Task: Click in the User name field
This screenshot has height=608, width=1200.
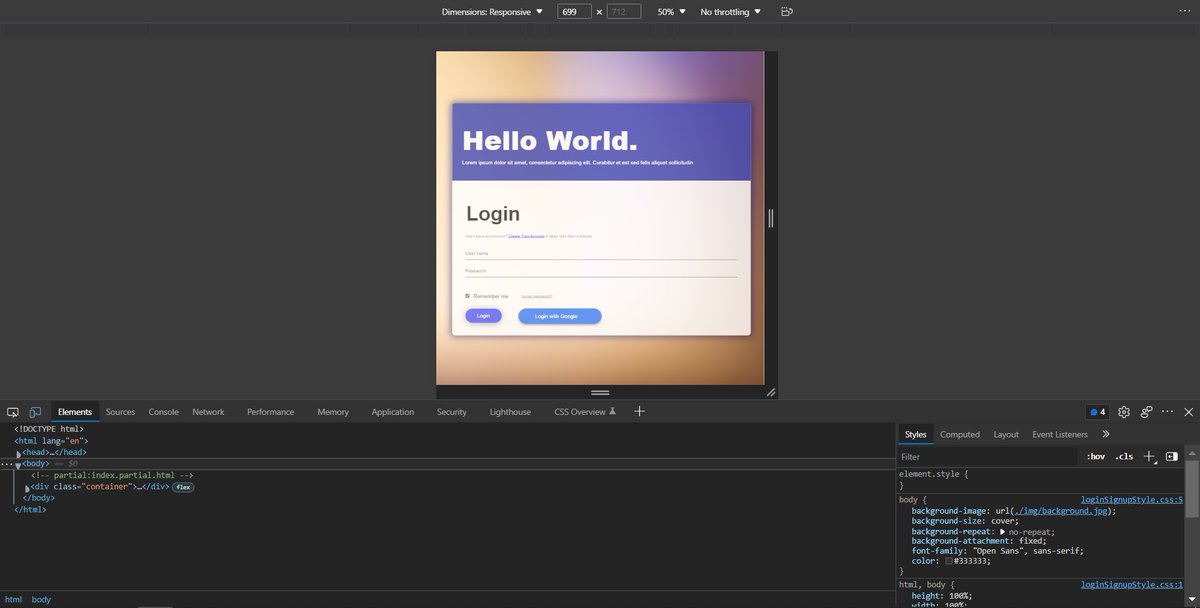Action: tap(601, 253)
